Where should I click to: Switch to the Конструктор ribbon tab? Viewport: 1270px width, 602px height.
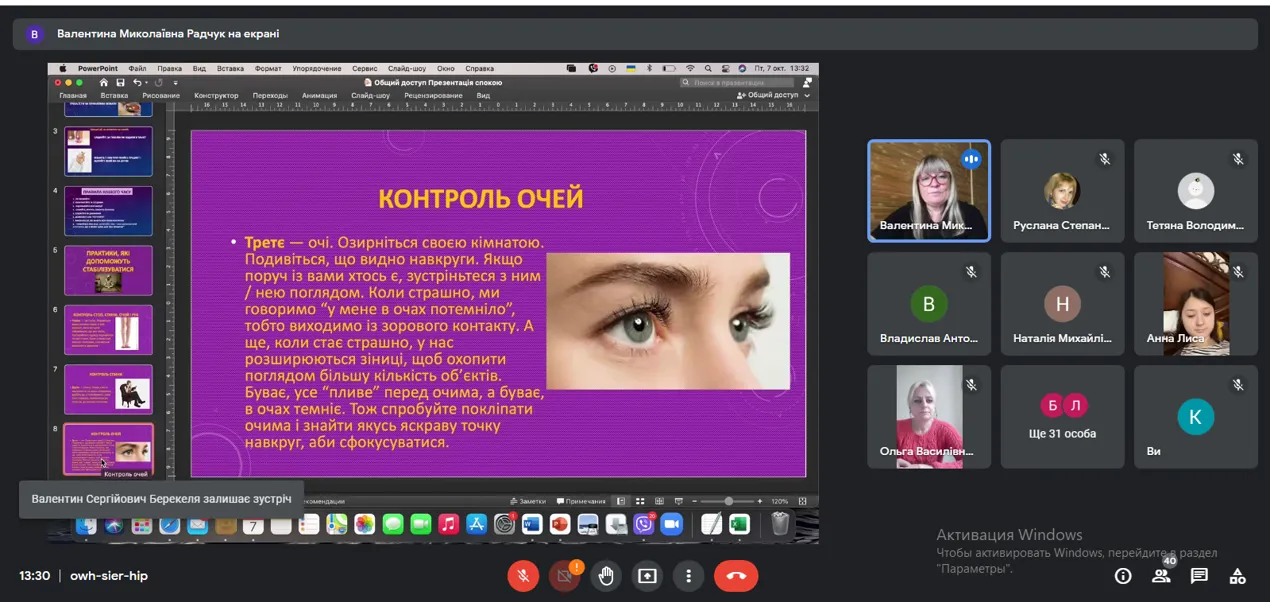(215, 96)
